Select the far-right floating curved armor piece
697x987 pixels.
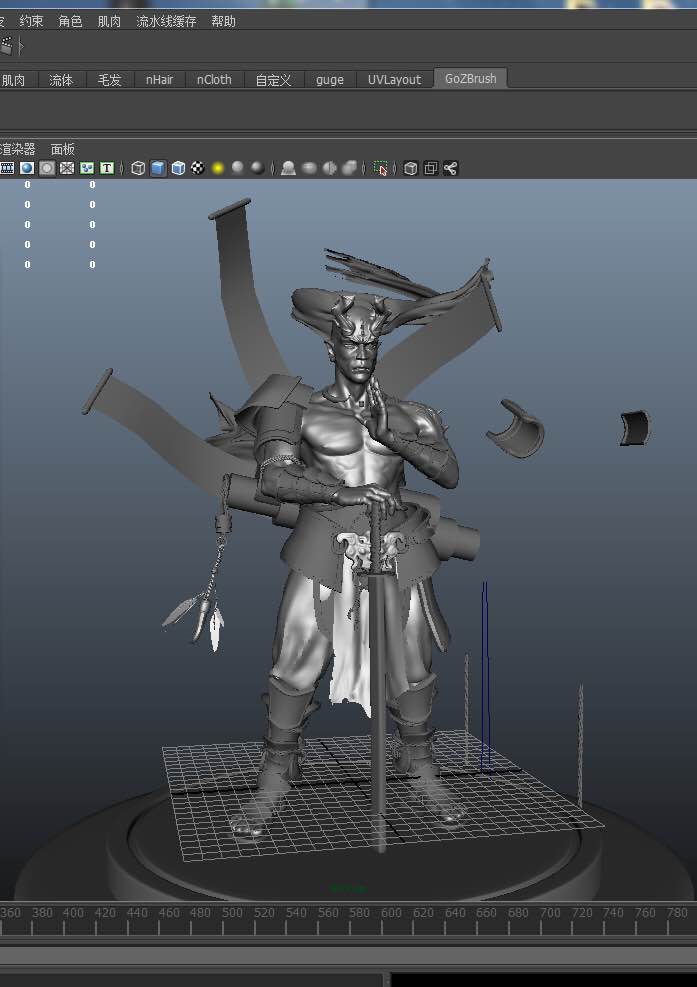click(635, 428)
